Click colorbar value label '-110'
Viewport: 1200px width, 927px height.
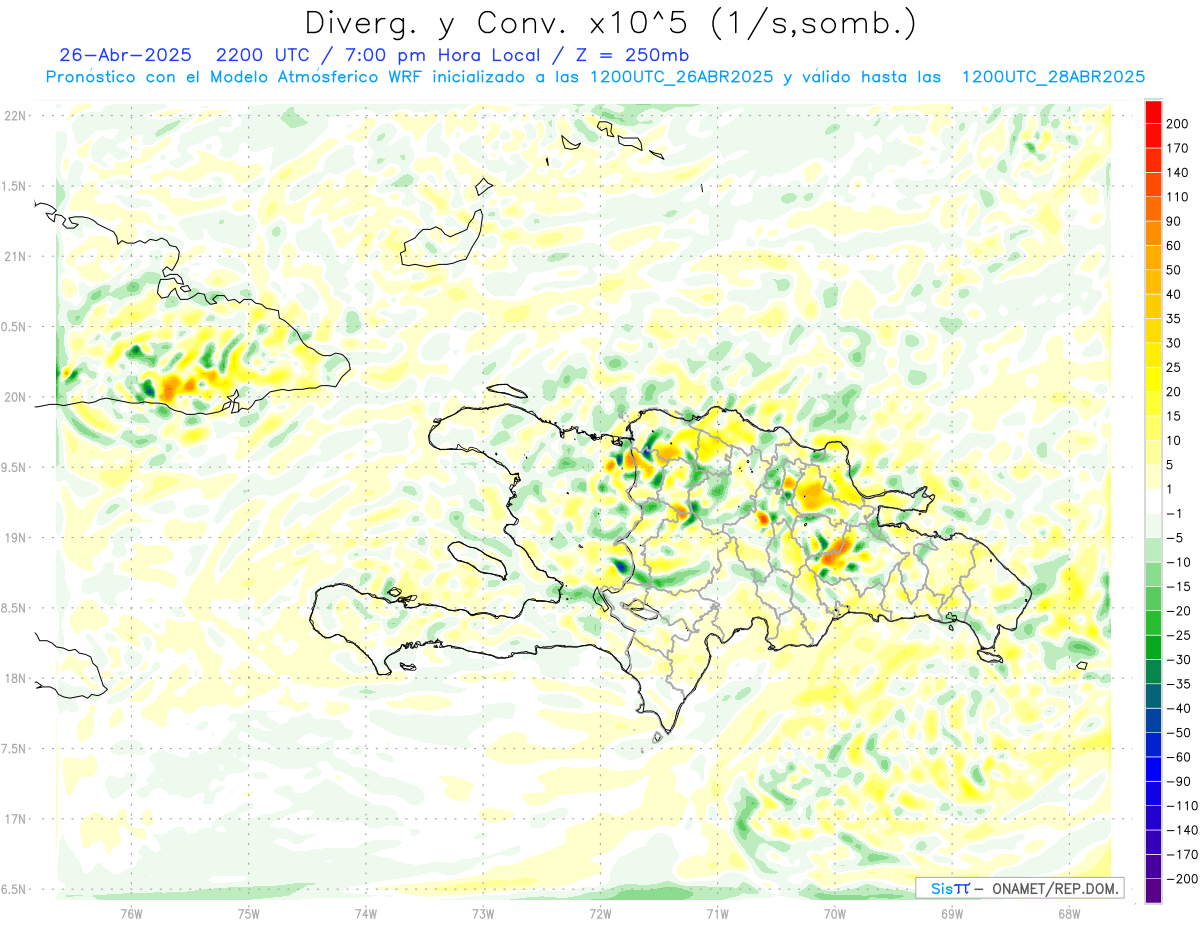1183,806
